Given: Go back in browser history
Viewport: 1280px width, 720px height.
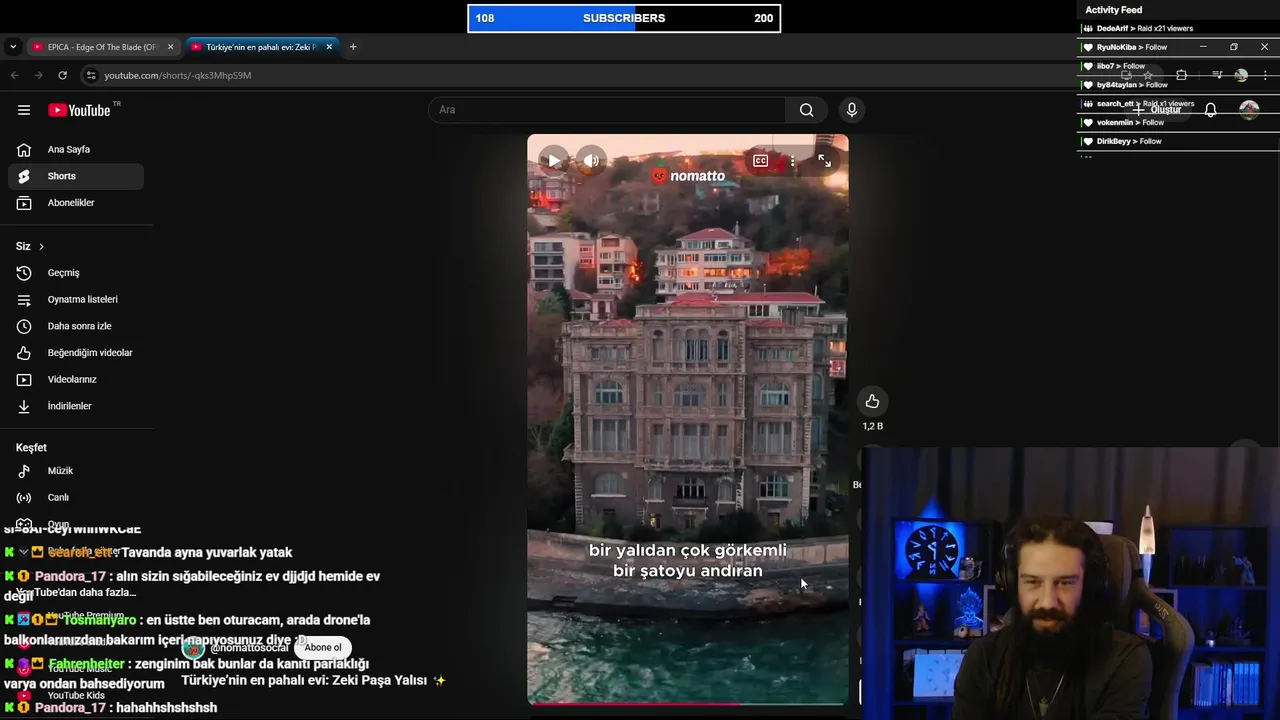Looking at the screenshot, I should (x=14, y=75).
